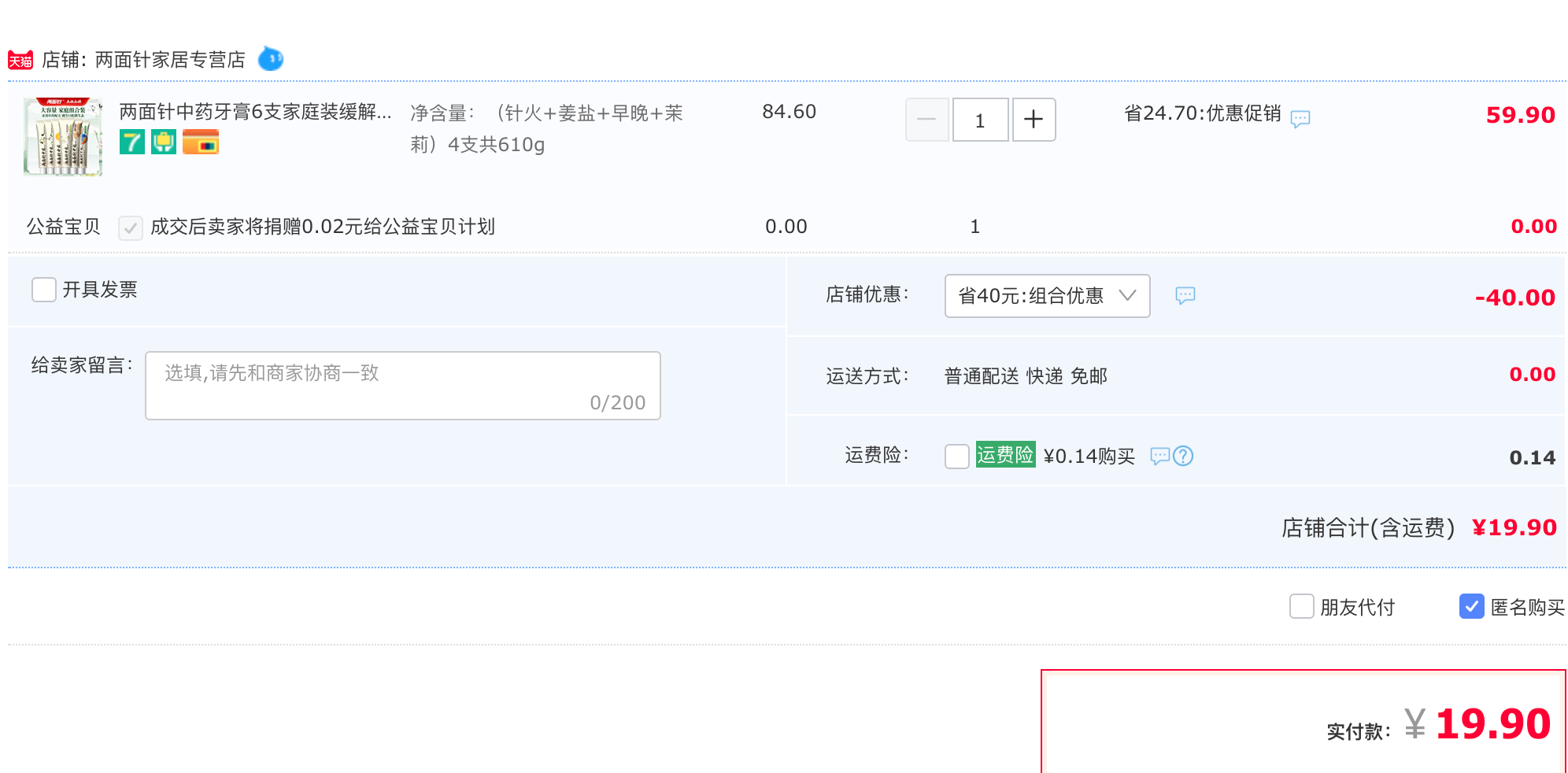The width and height of the screenshot is (1568, 773).
Task: Click the item subtotal 59.90
Action: point(1521,115)
